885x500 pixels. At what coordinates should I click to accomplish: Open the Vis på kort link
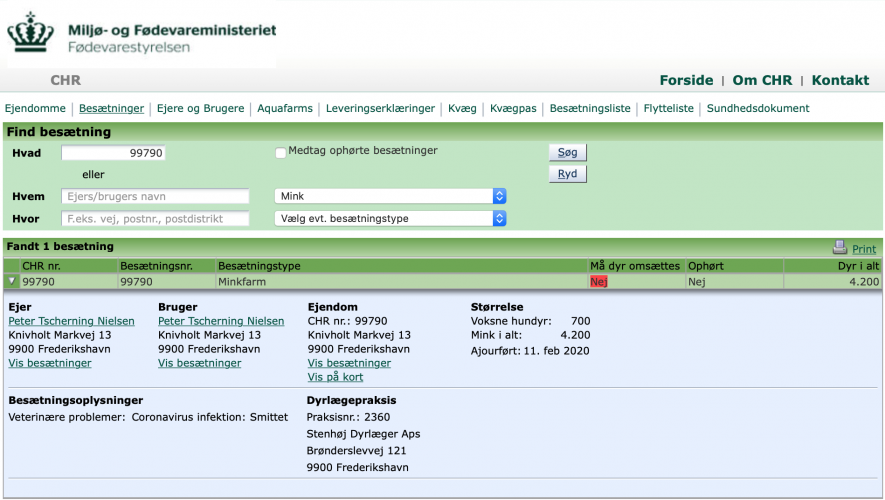335,377
